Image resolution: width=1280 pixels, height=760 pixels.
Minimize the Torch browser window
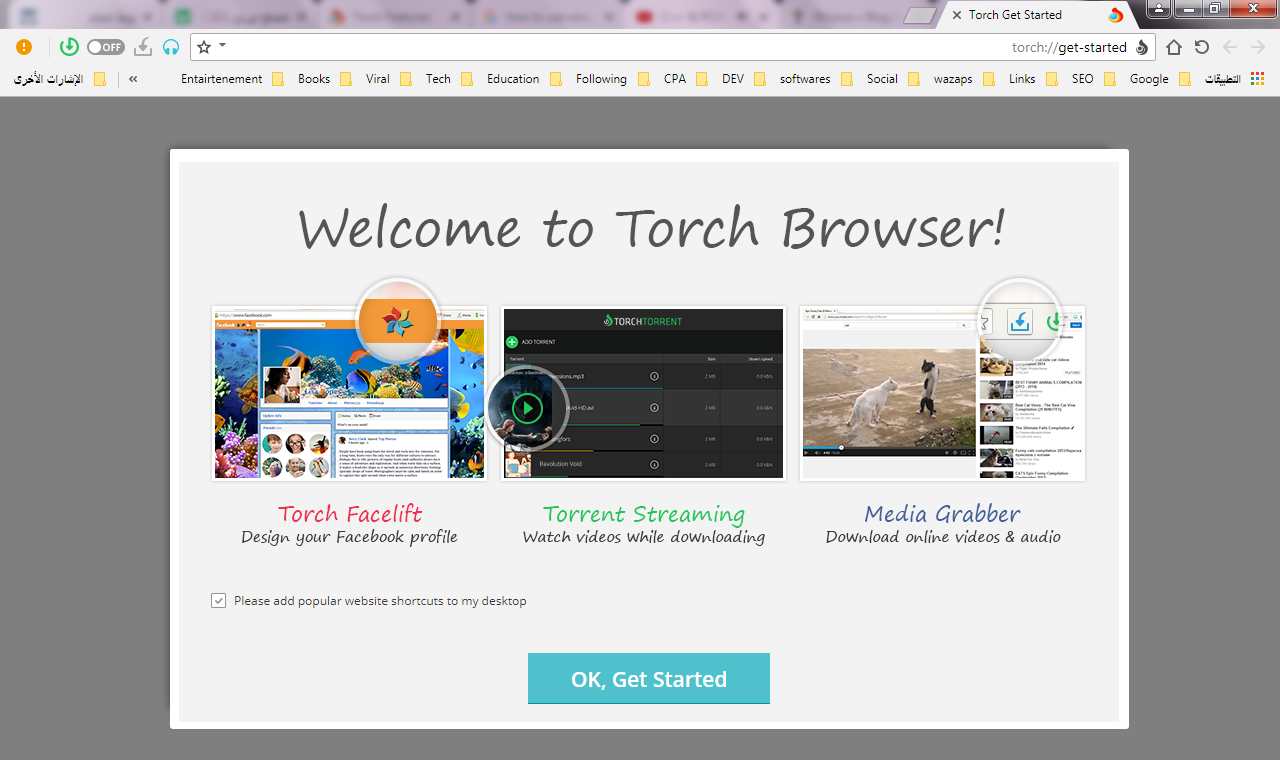(1187, 8)
